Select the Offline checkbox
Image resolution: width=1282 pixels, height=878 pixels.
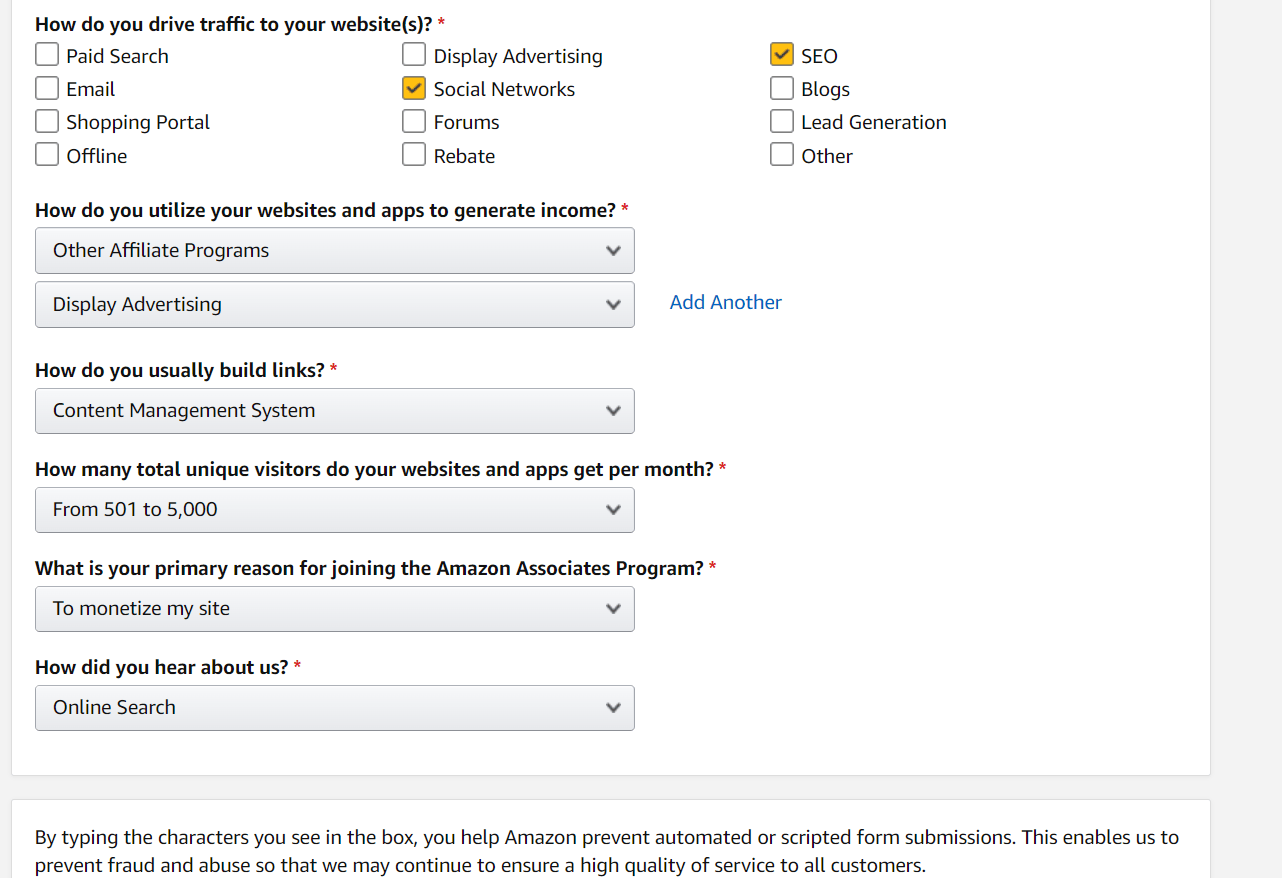point(47,155)
